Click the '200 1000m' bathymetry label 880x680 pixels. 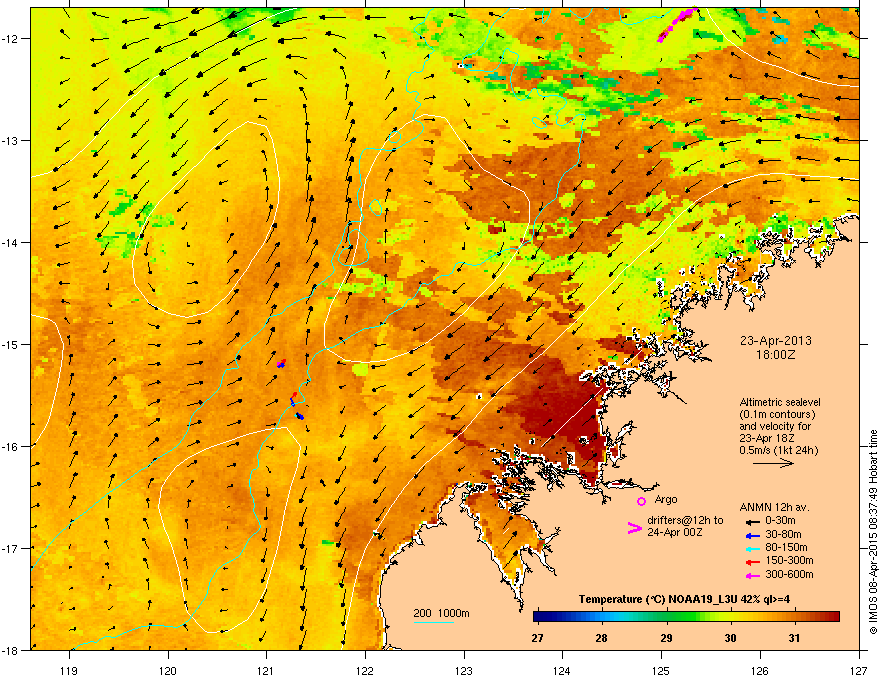click(442, 613)
